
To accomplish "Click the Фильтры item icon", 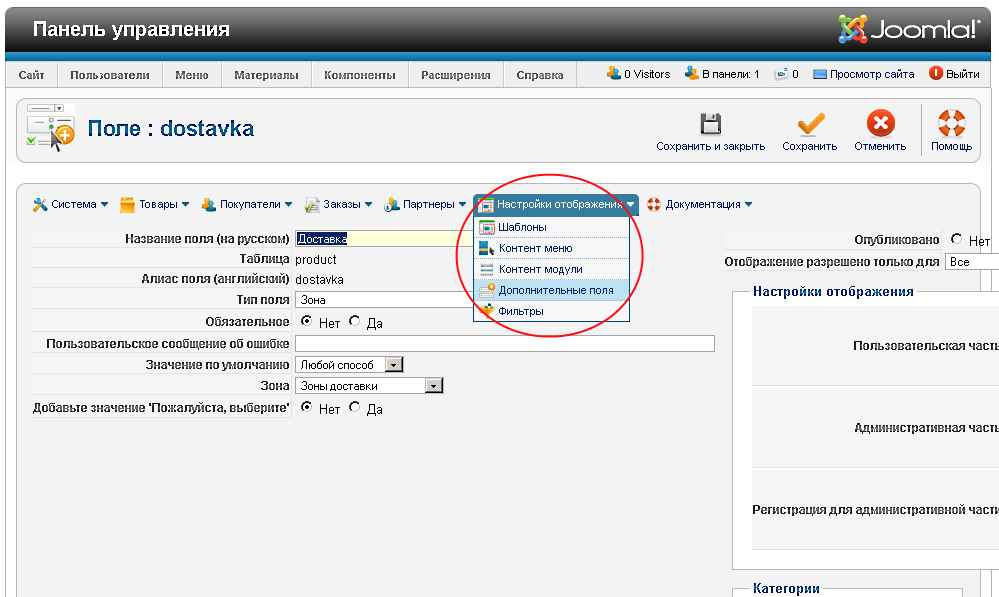I will [x=487, y=311].
